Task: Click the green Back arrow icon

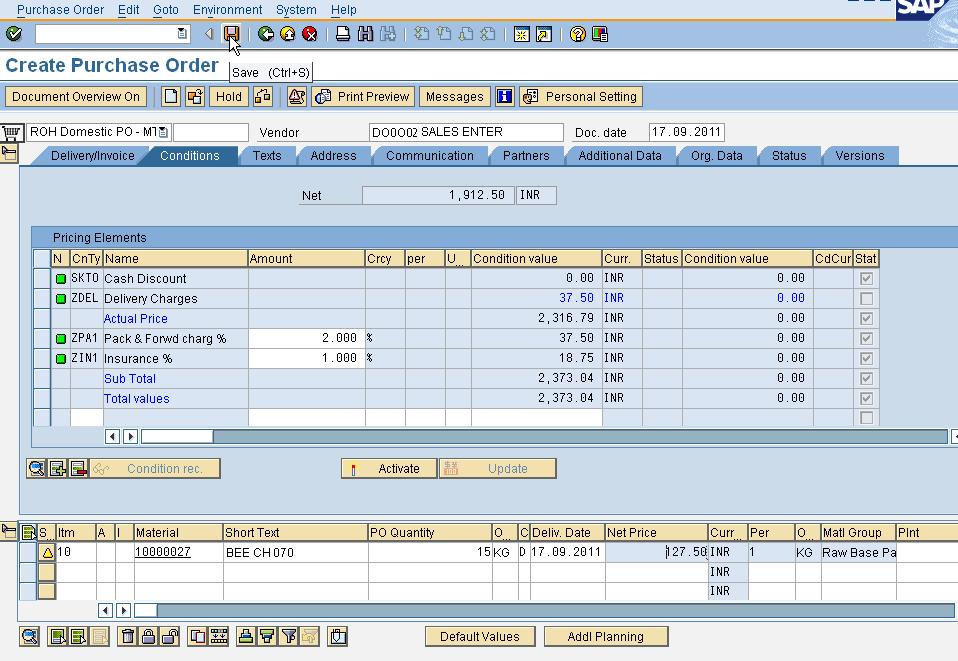Action: click(x=266, y=33)
